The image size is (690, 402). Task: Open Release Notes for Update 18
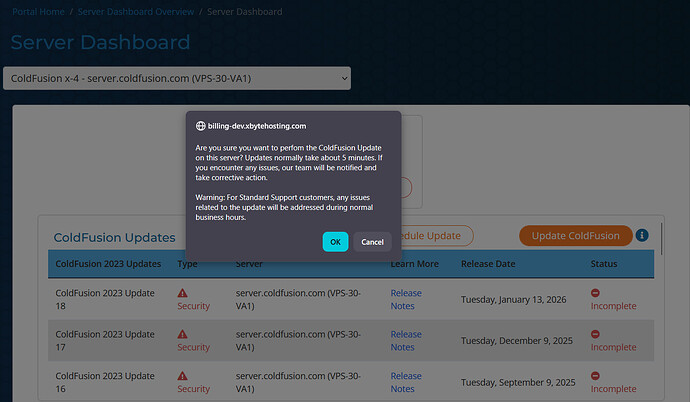pyautogui.click(x=405, y=299)
